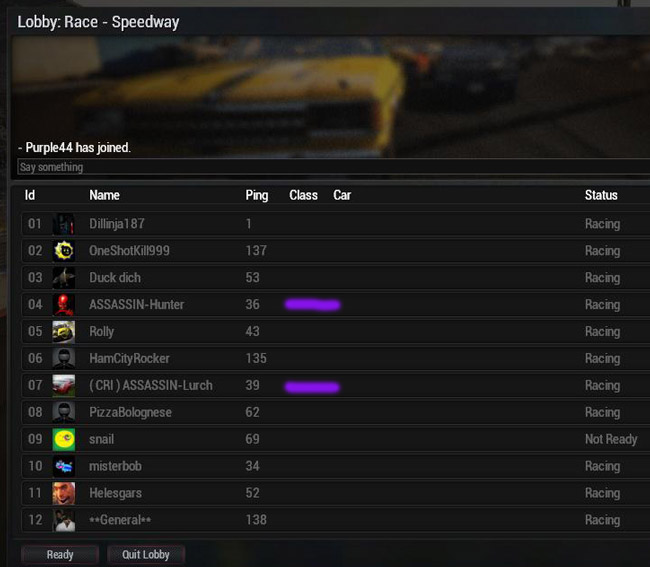Select the Duck dich player row

(336, 278)
